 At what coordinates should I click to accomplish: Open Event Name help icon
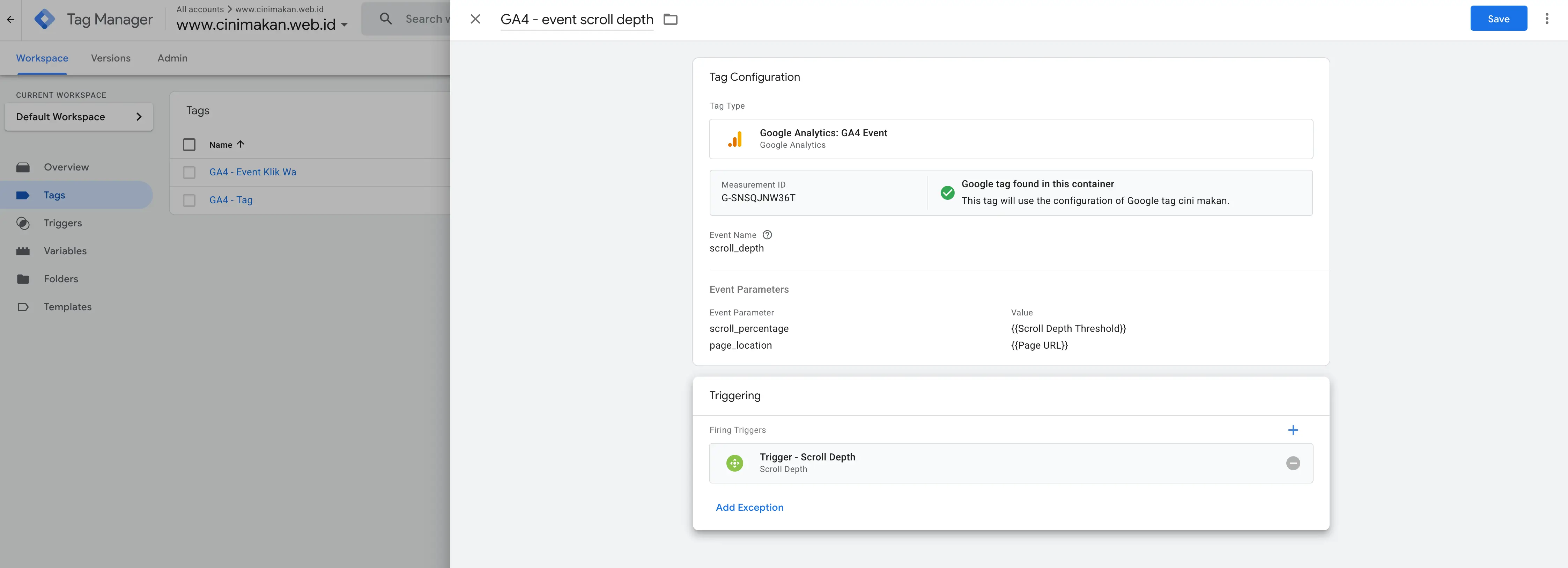click(x=767, y=235)
